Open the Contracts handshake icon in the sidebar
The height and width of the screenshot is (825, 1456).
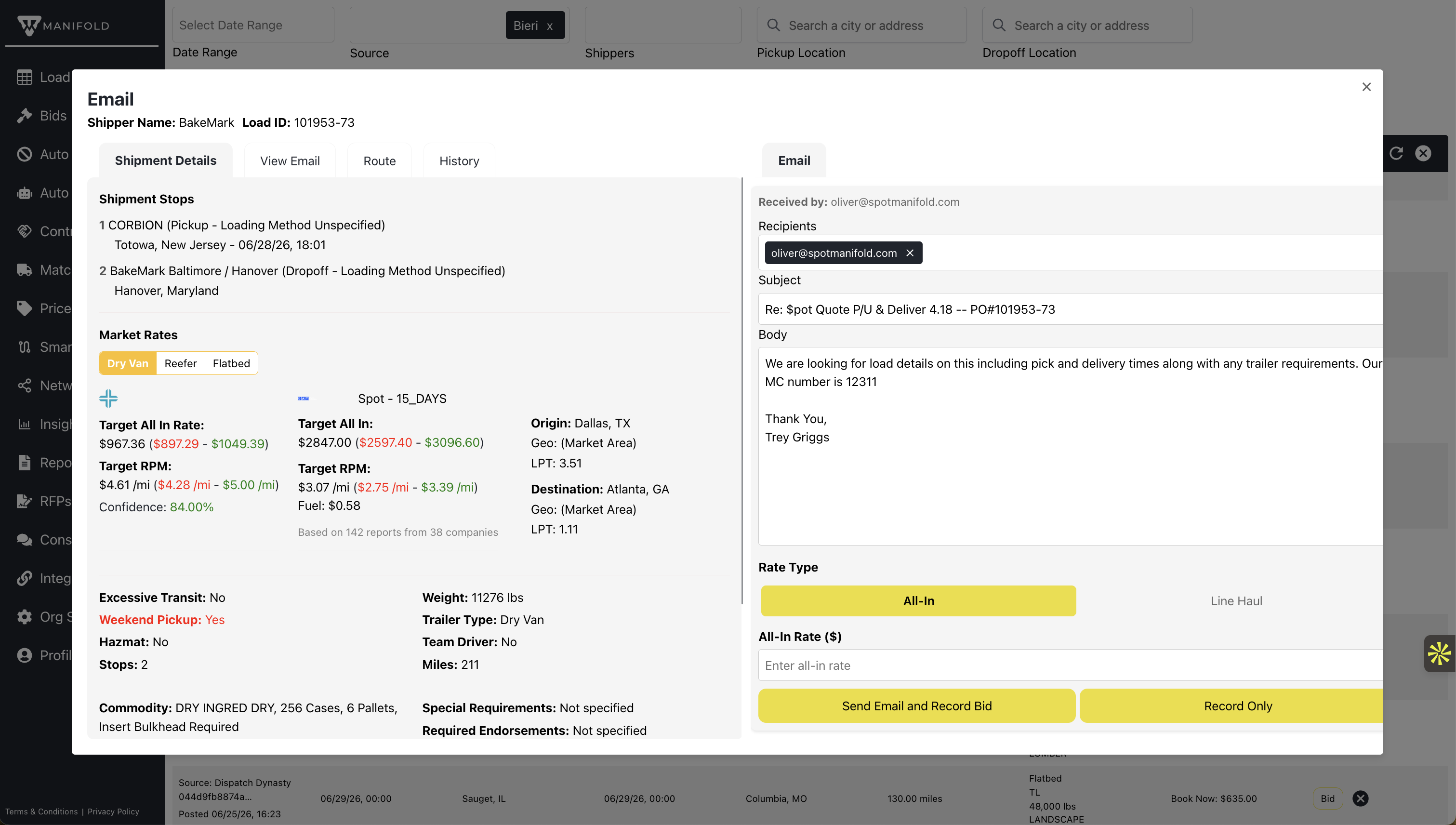click(25, 231)
